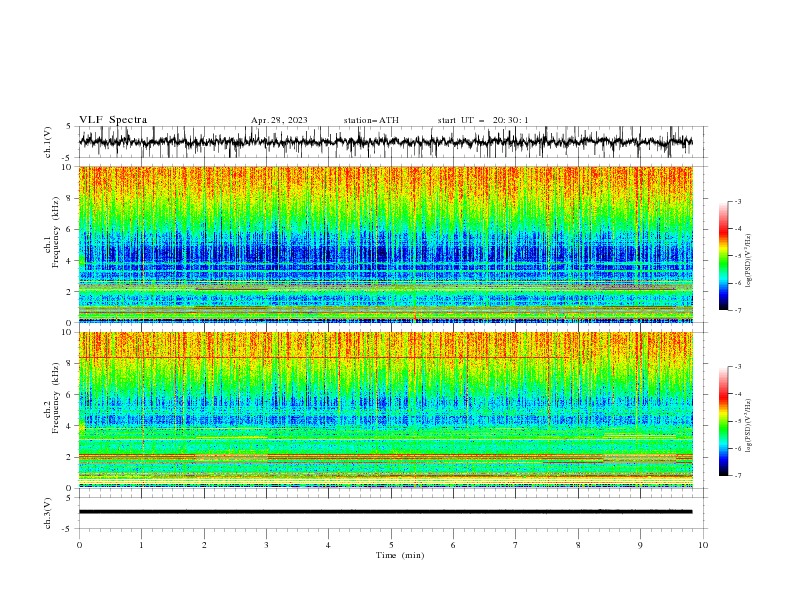This screenshot has height=612, width=792.
Task: Click time axis tick label "4"
Action: (x=328, y=545)
